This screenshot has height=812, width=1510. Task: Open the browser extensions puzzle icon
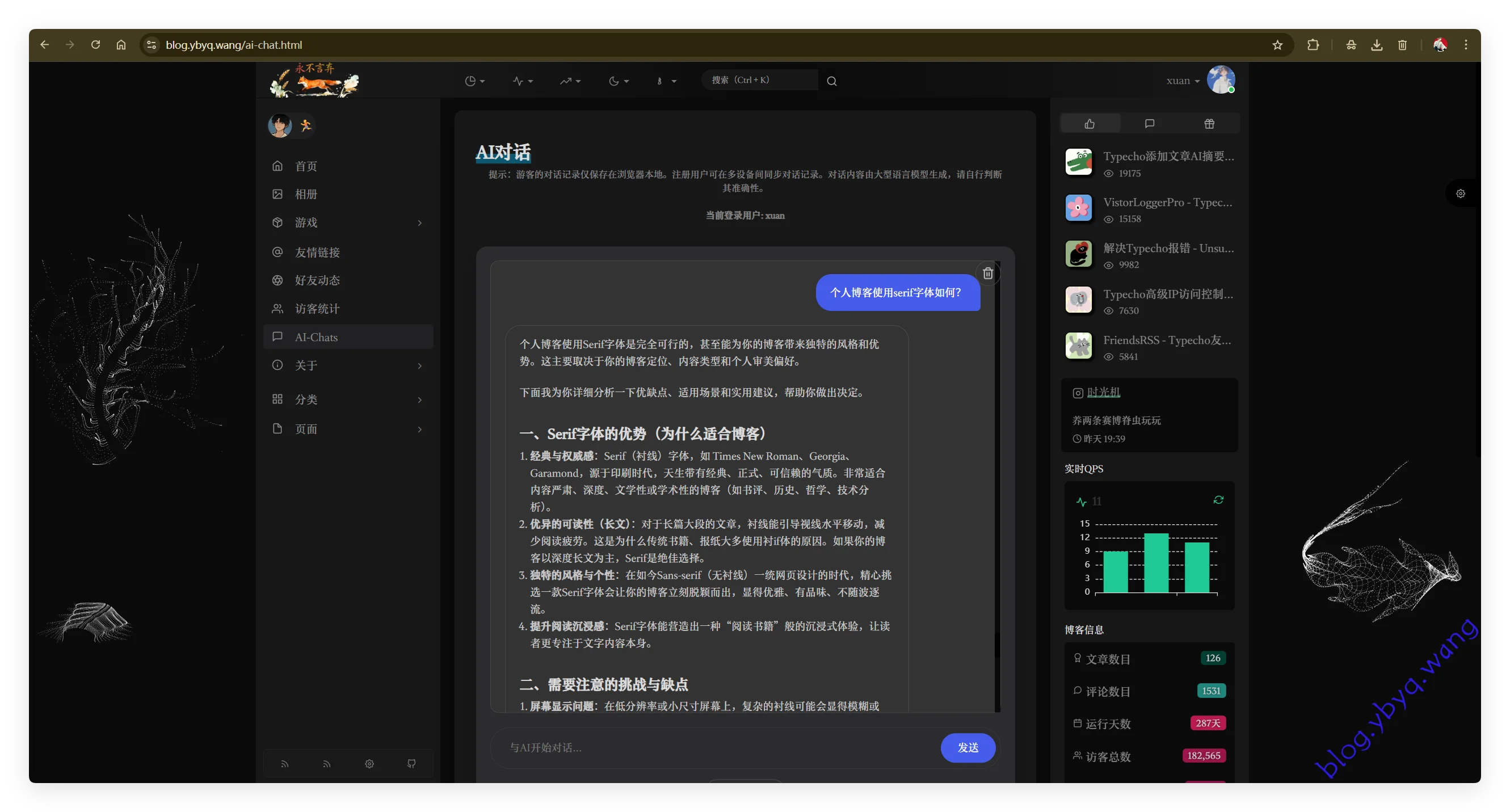coord(1313,45)
